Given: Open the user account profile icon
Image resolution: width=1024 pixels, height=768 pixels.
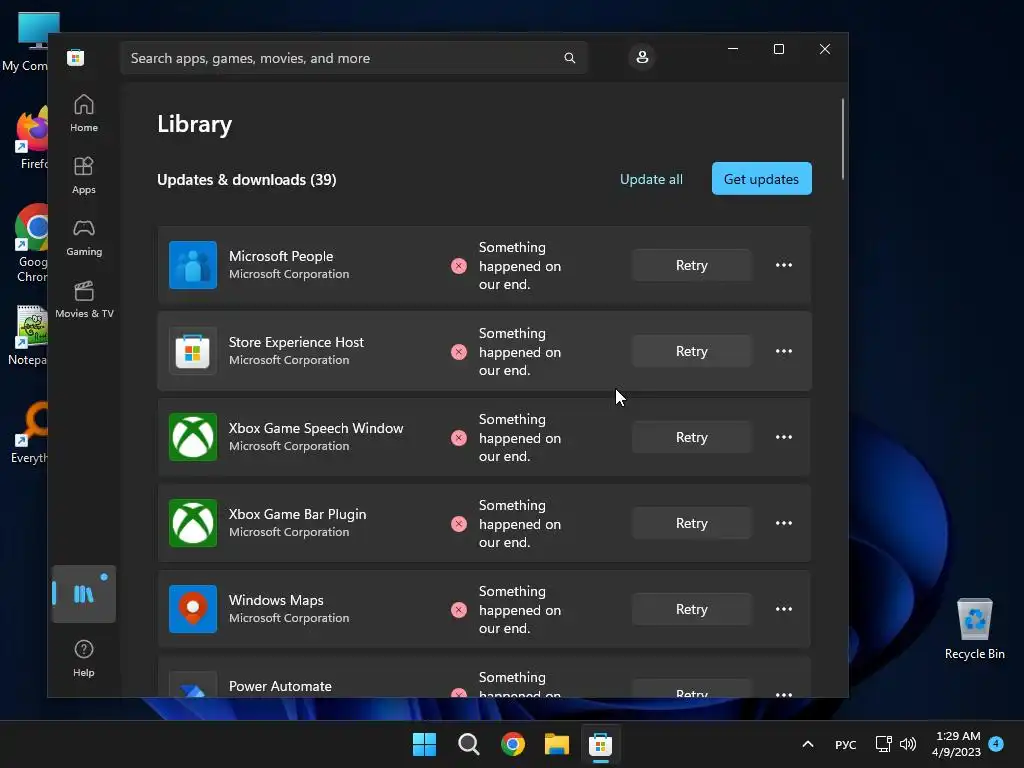Looking at the screenshot, I should pos(642,57).
